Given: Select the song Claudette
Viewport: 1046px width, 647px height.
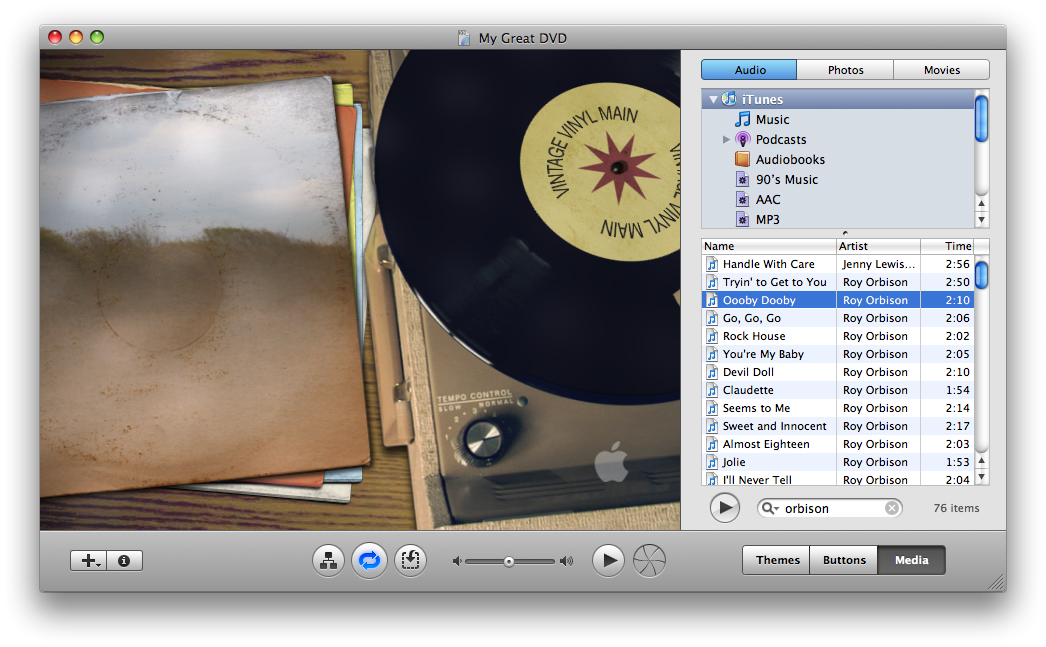Looking at the screenshot, I should (838, 390).
